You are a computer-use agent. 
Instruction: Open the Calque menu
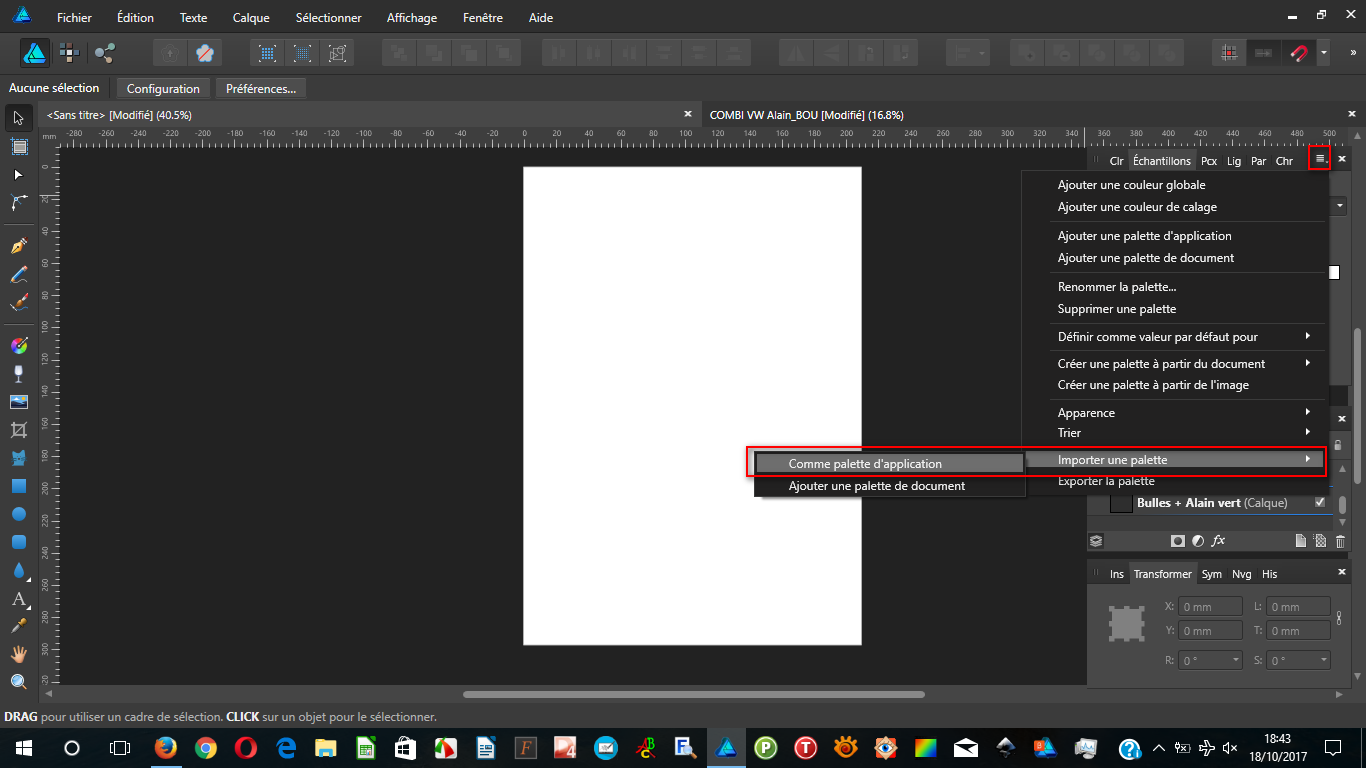(x=251, y=18)
